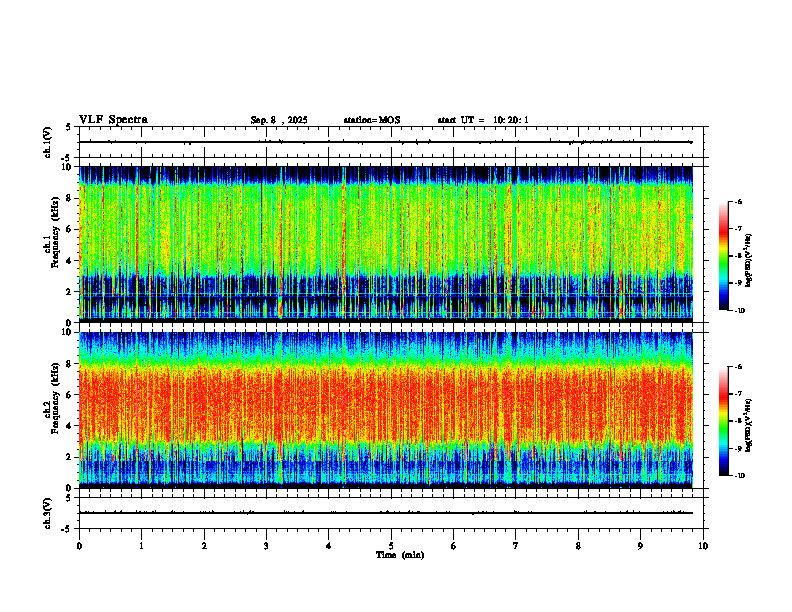Click the ch.1 colorbar log(PSD) unit label
The height and width of the screenshot is (612, 792).
[749, 261]
